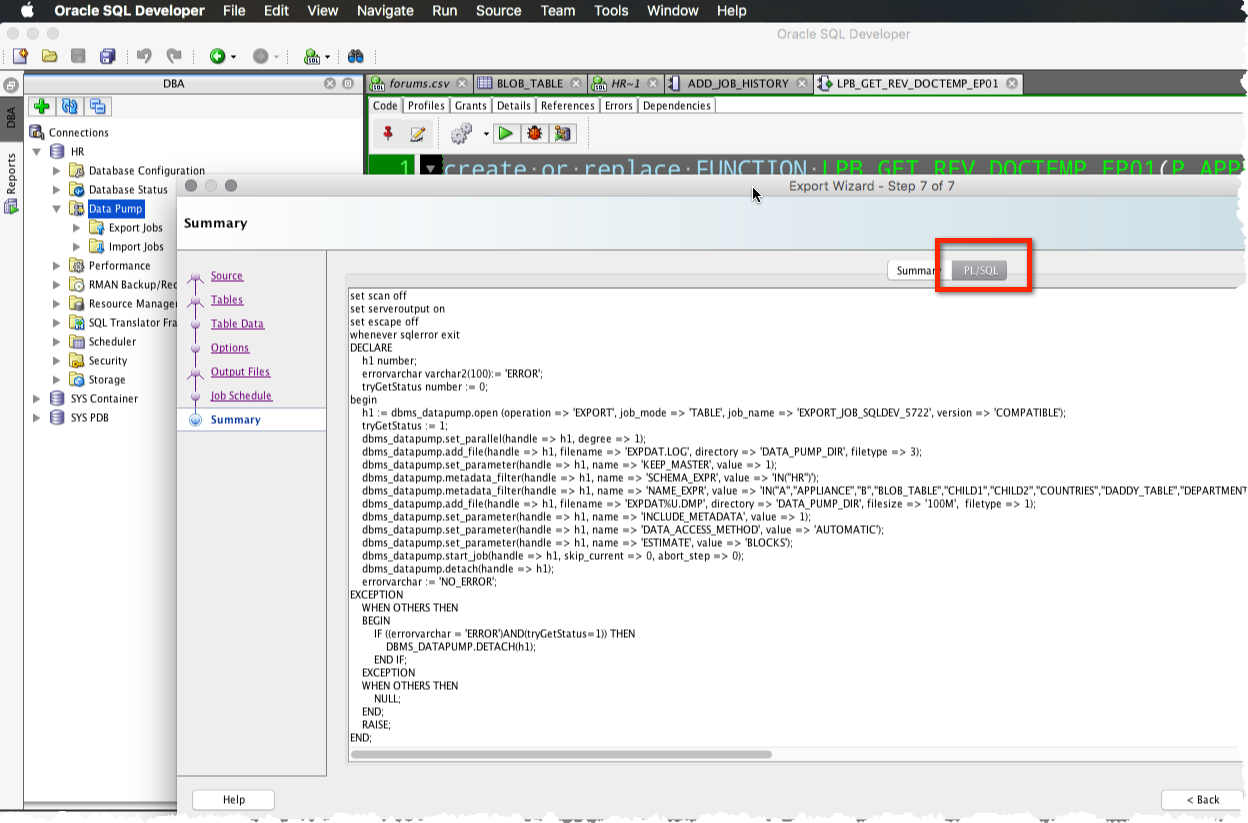The width and height of the screenshot is (1248, 823).
Task: Open the back navigation history dropdown arrow
Action: 234,58
